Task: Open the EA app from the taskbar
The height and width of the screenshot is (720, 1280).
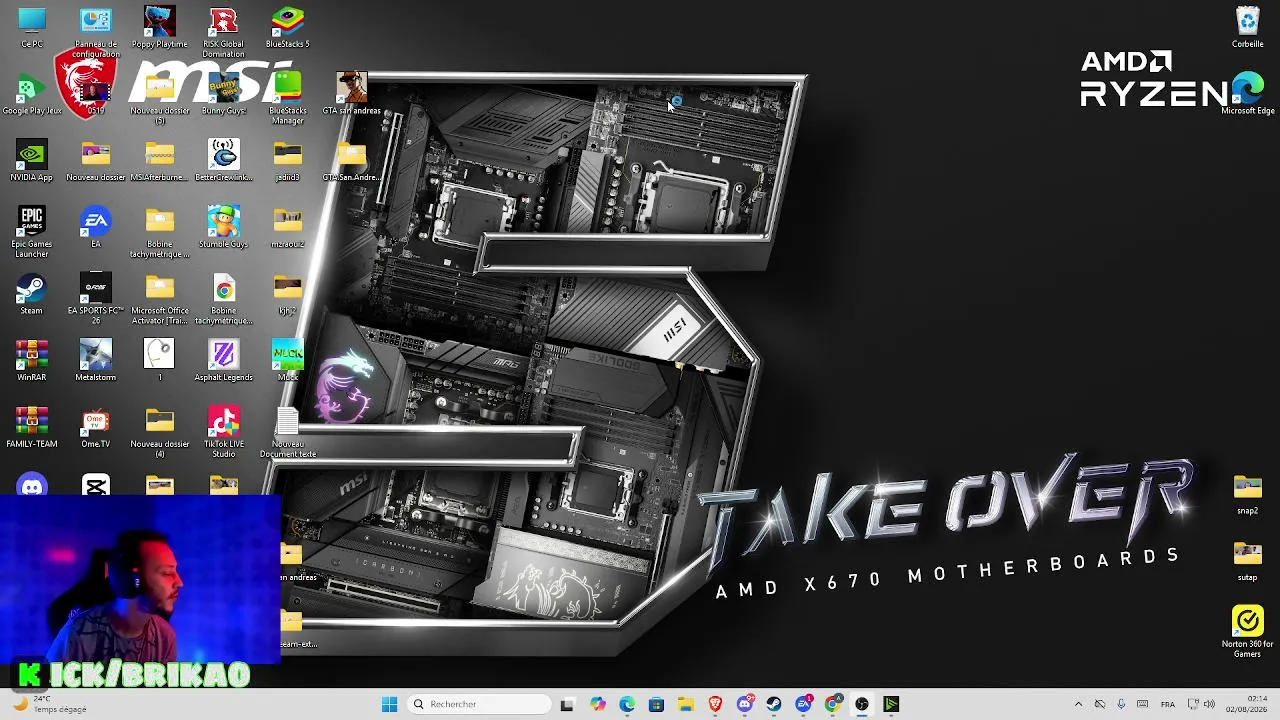Action: [803, 704]
